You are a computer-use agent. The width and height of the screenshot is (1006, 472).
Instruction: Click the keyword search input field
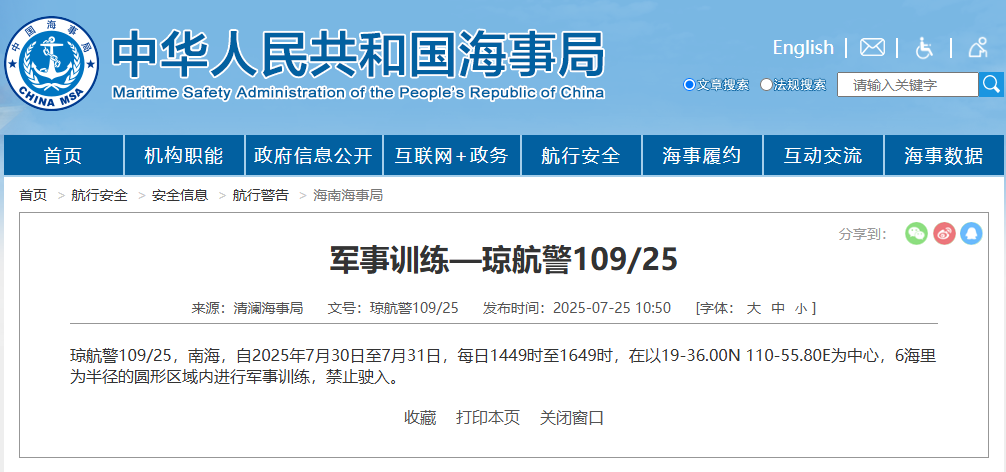[908, 85]
